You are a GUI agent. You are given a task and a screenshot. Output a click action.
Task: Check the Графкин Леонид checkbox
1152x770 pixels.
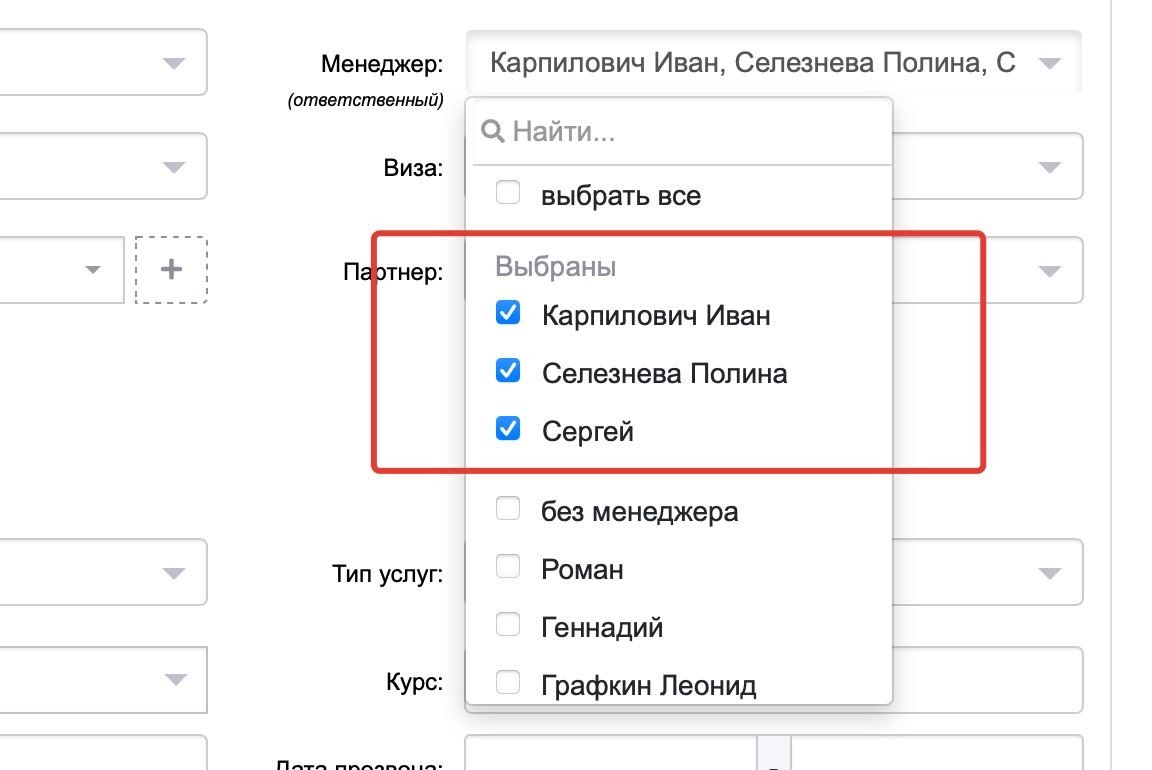tap(508, 684)
